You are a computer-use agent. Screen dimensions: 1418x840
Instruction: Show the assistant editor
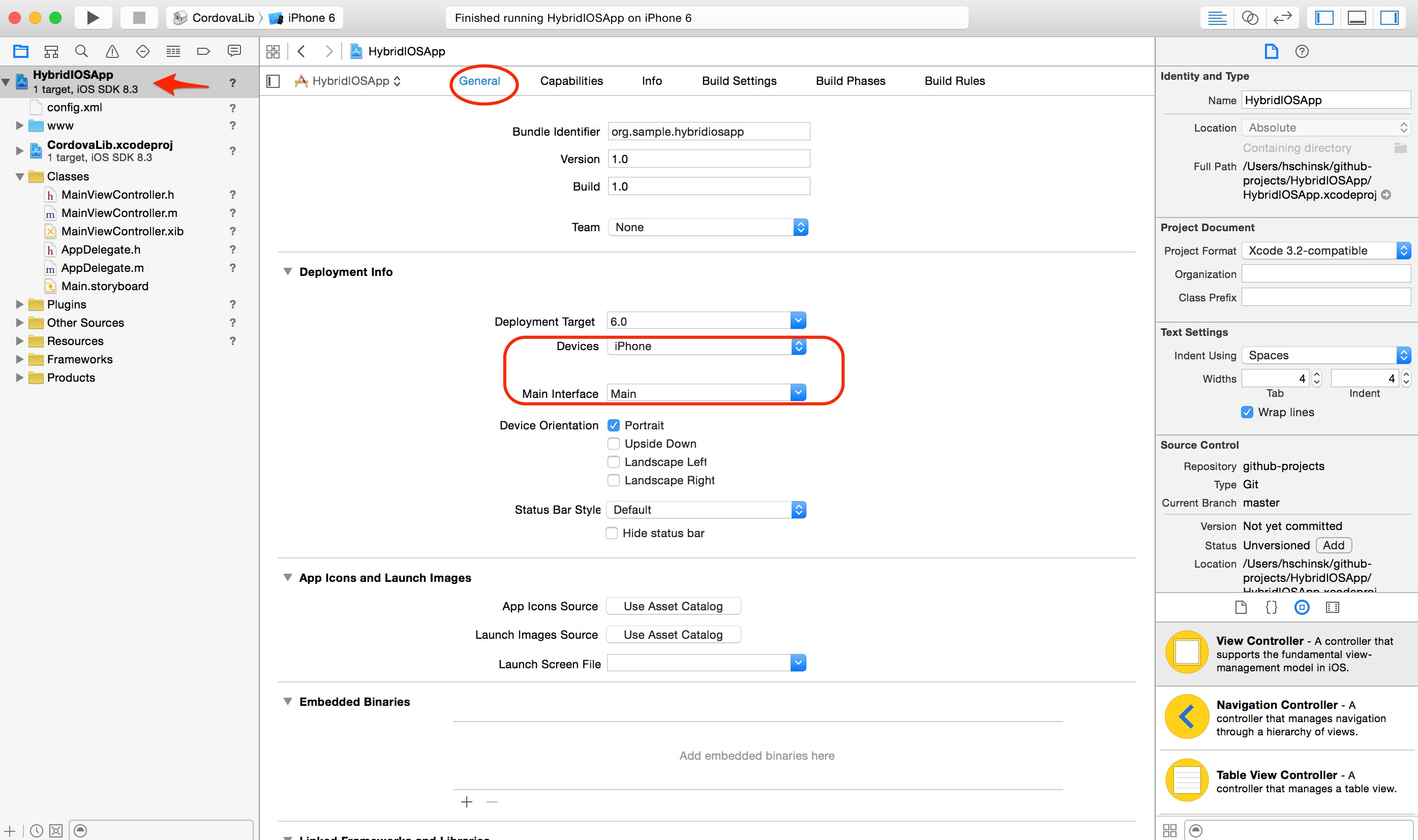(1249, 18)
